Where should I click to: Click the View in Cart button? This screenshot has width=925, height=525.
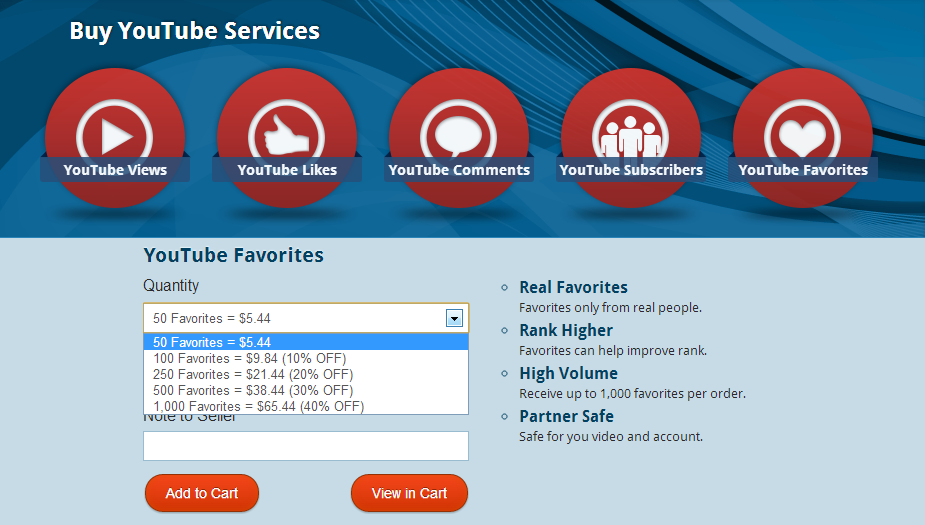tap(409, 493)
